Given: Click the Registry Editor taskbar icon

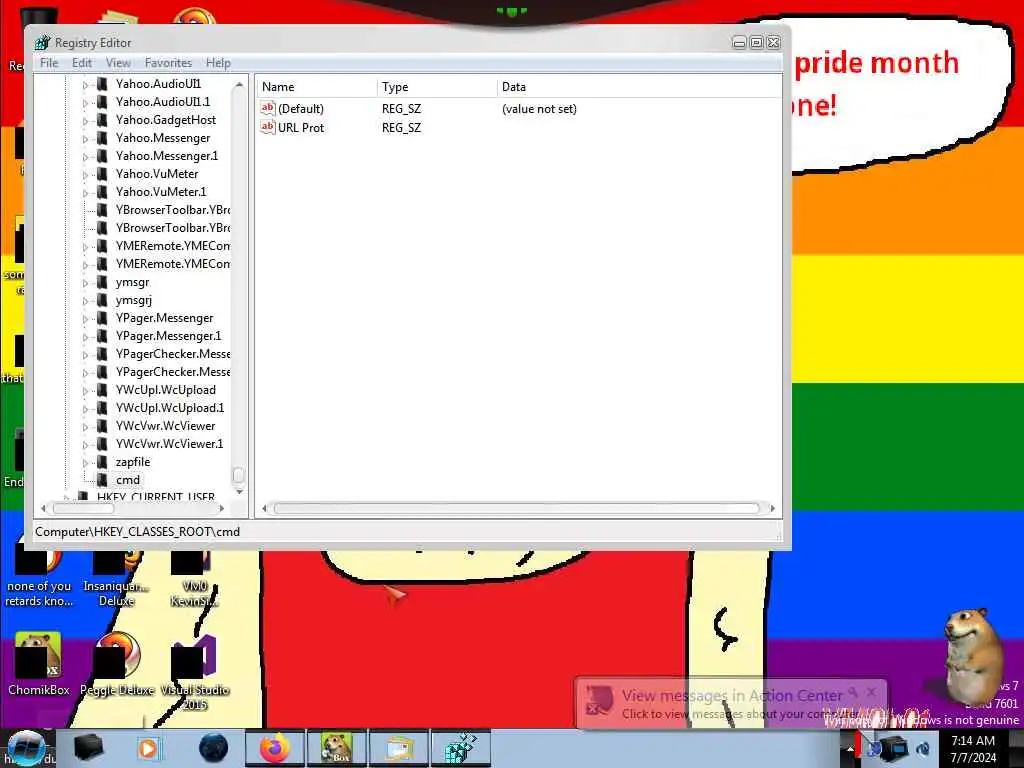Looking at the screenshot, I should click(x=461, y=748).
